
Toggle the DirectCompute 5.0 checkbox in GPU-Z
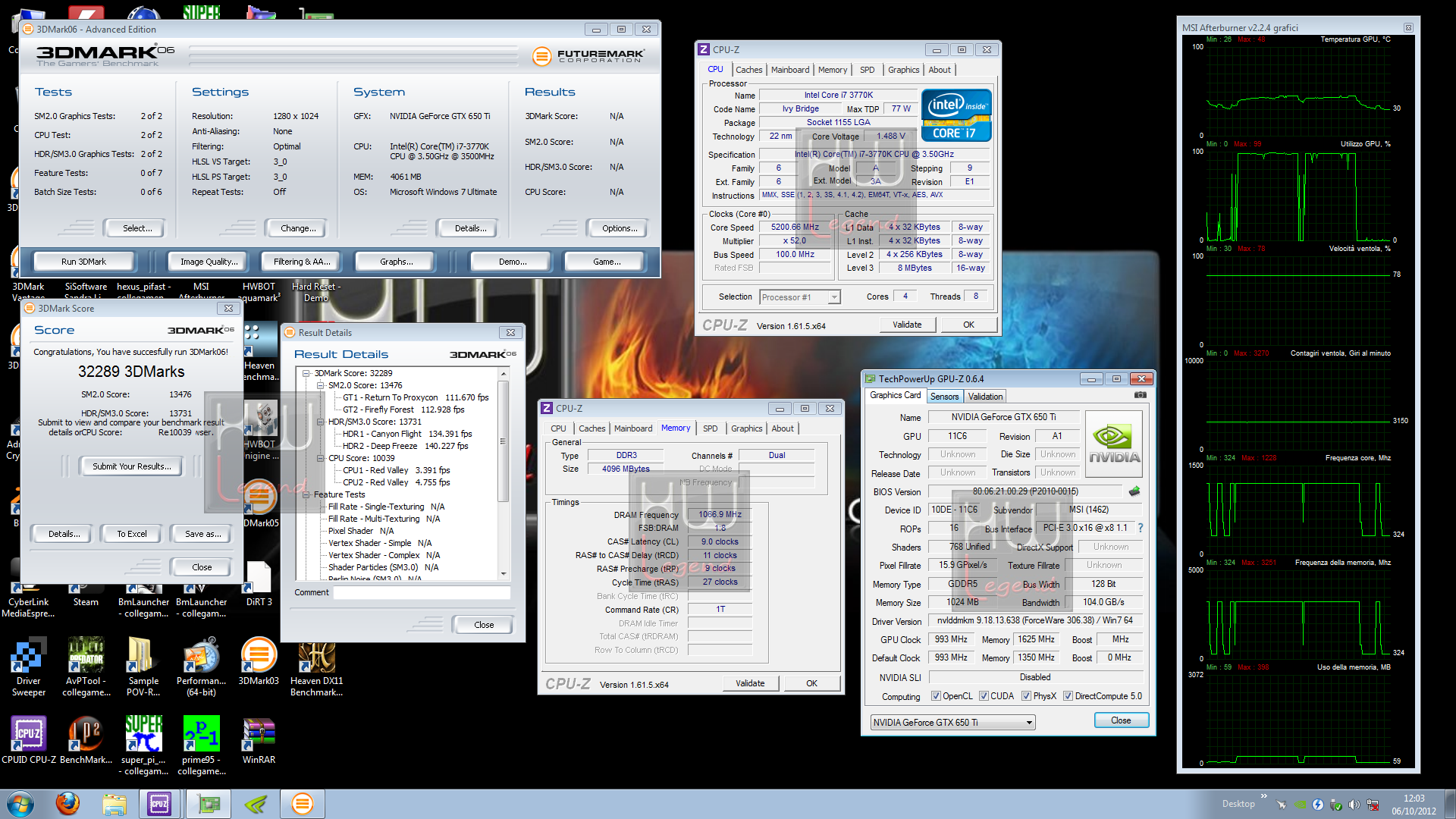[x=1068, y=696]
